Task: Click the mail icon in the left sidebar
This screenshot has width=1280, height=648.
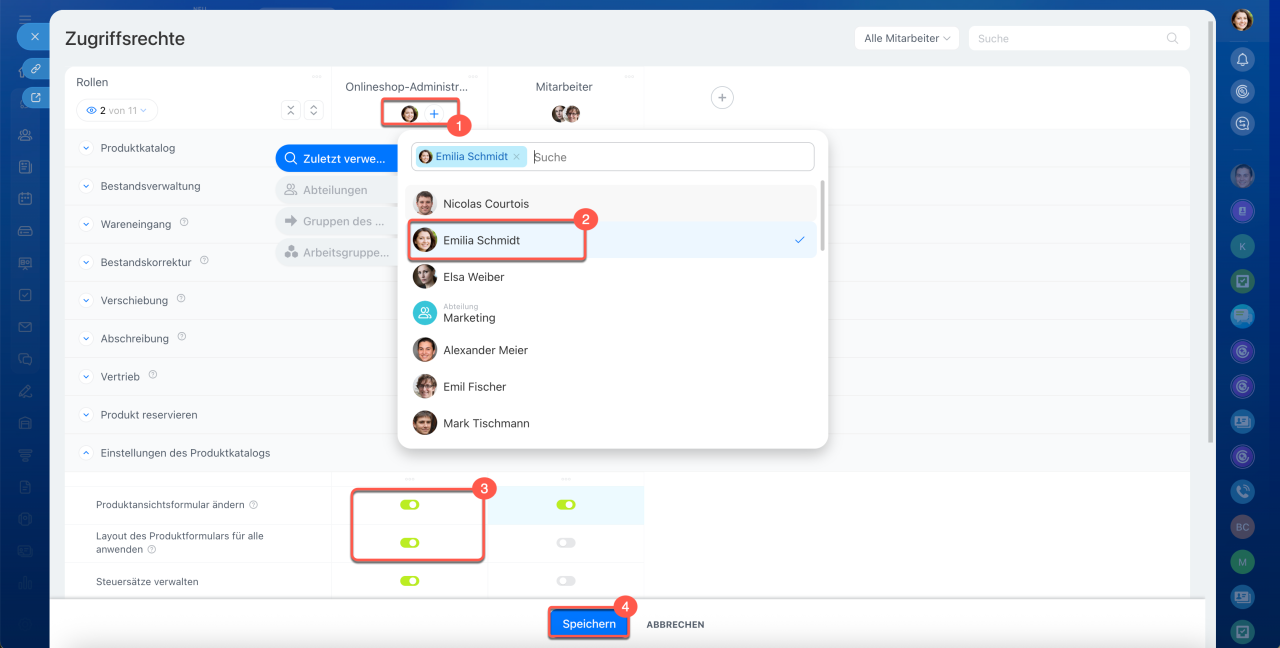Action: click(25, 327)
